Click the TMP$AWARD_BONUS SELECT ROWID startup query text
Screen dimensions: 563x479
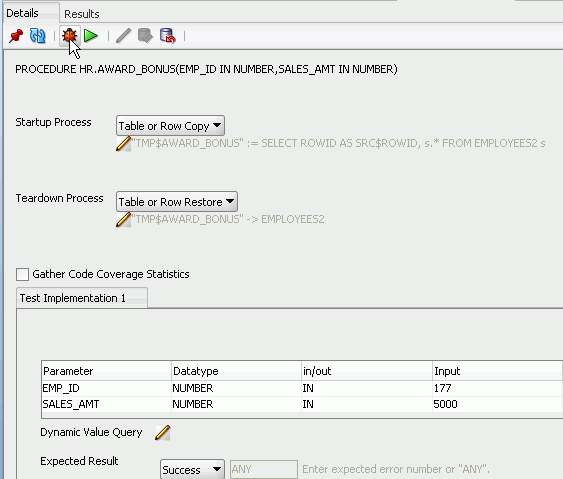(x=339, y=143)
